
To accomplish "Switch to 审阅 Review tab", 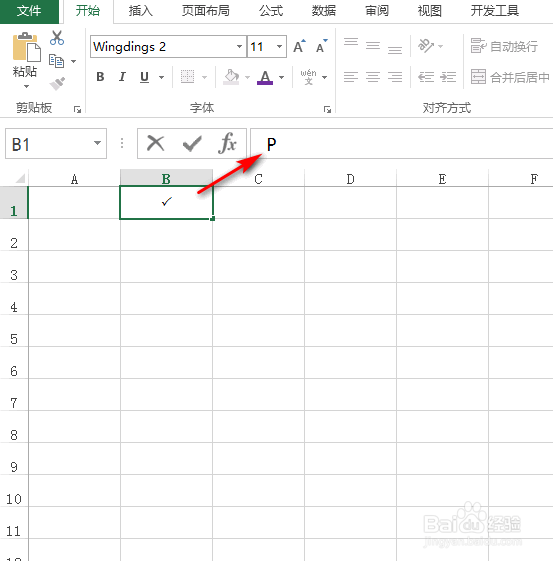I will 377,11.
